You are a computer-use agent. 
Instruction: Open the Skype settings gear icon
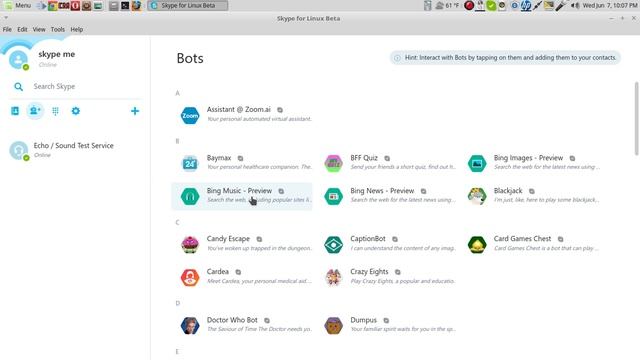(x=76, y=111)
